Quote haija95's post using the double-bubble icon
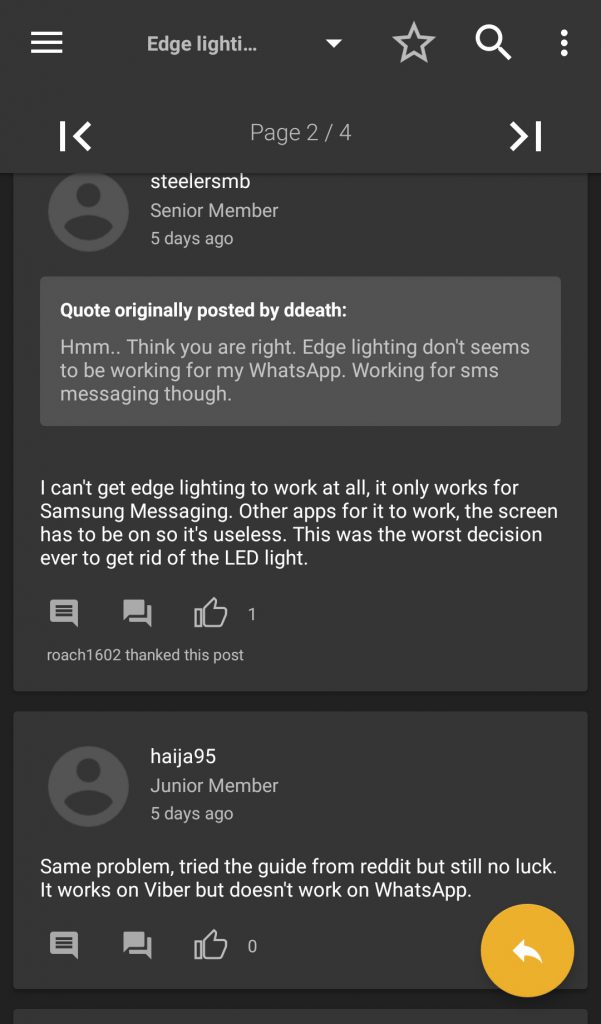This screenshot has height=1024, width=601. [x=137, y=945]
